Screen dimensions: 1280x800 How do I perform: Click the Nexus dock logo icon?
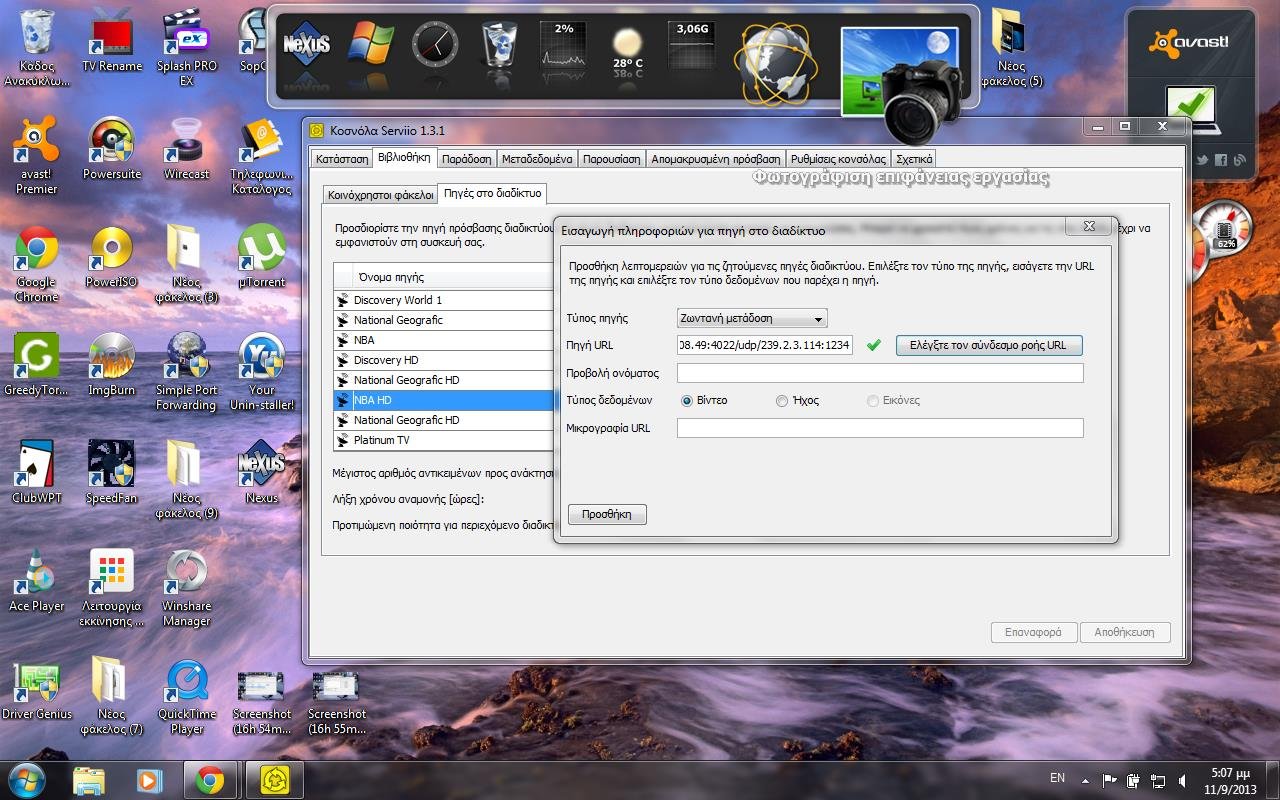(x=307, y=46)
